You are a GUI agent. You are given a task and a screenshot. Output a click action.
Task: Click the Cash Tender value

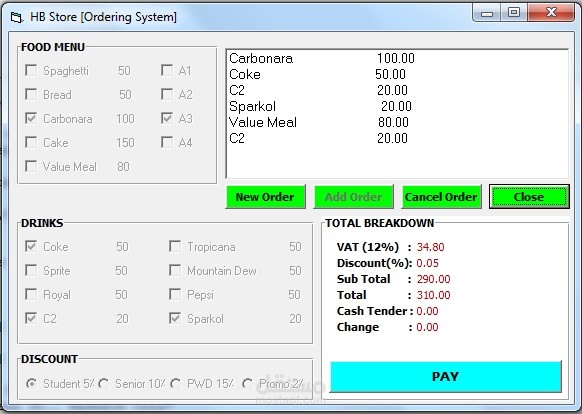pos(428,311)
